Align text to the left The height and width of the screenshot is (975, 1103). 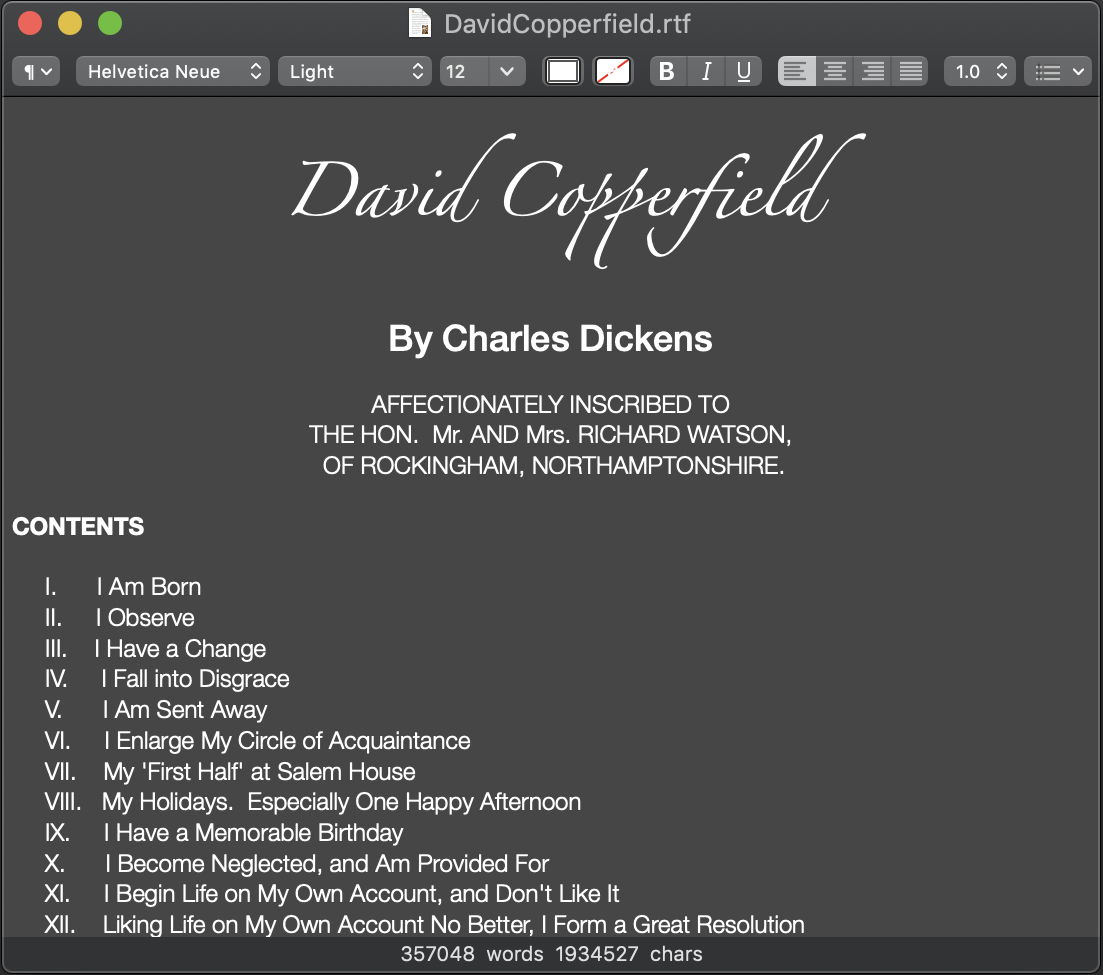[x=796, y=72]
